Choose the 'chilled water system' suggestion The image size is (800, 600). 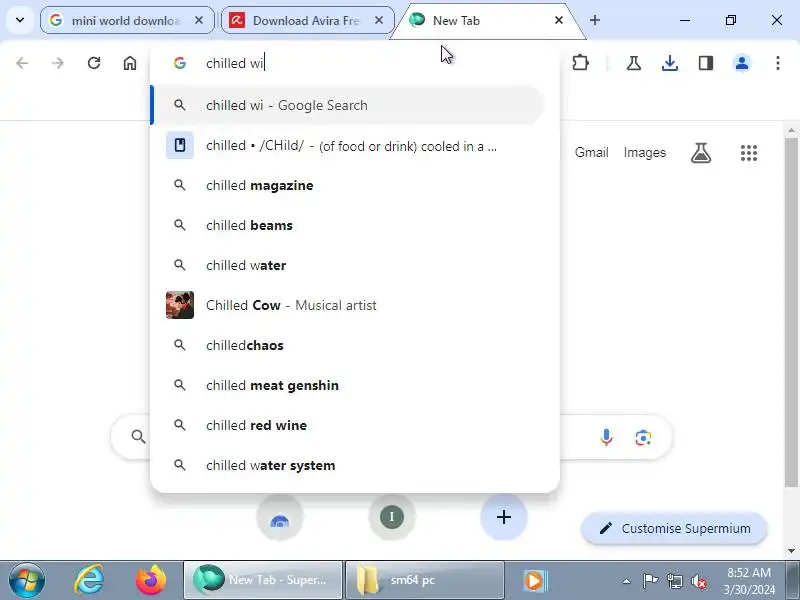coord(348,465)
